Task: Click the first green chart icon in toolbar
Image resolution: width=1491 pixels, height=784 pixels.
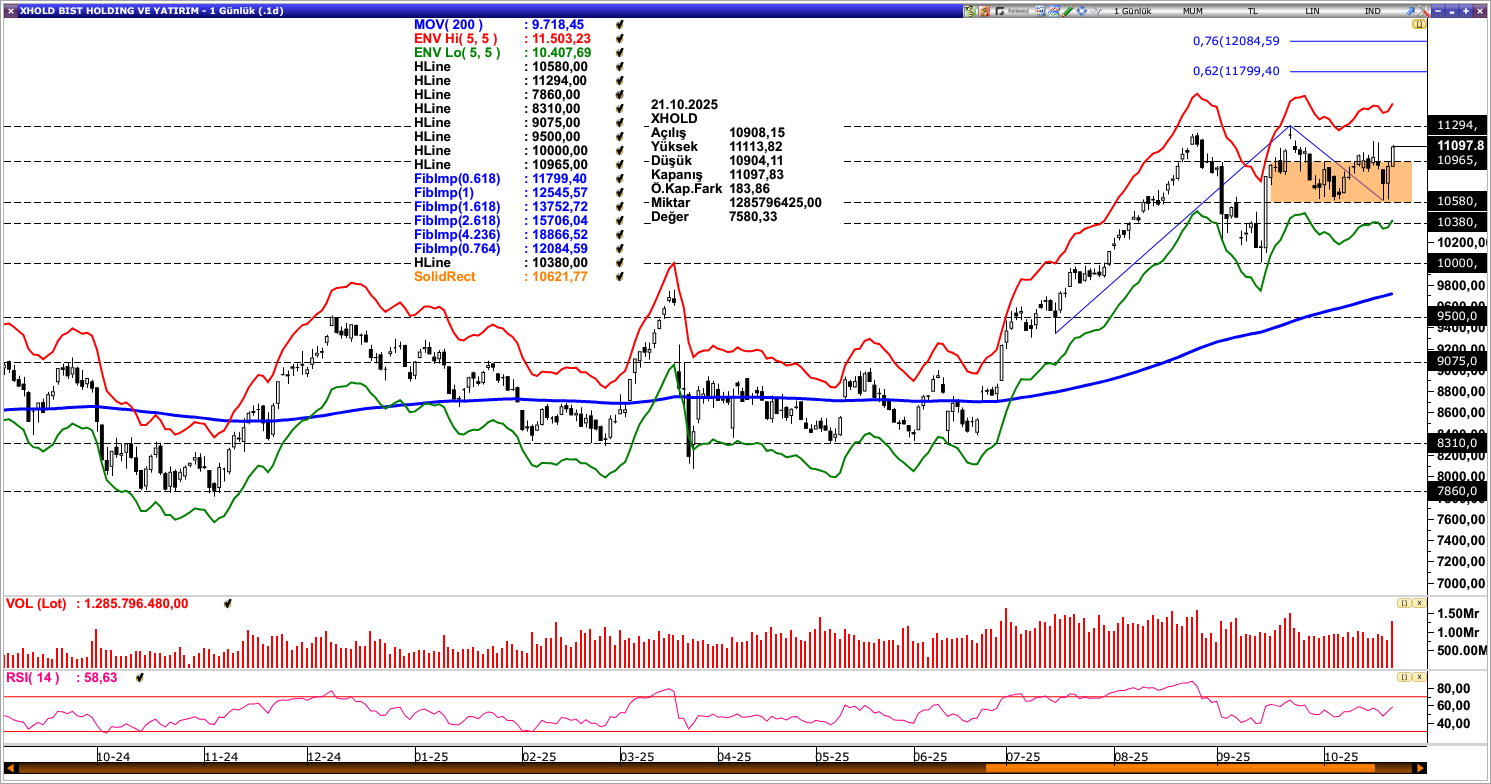Action: point(970,11)
